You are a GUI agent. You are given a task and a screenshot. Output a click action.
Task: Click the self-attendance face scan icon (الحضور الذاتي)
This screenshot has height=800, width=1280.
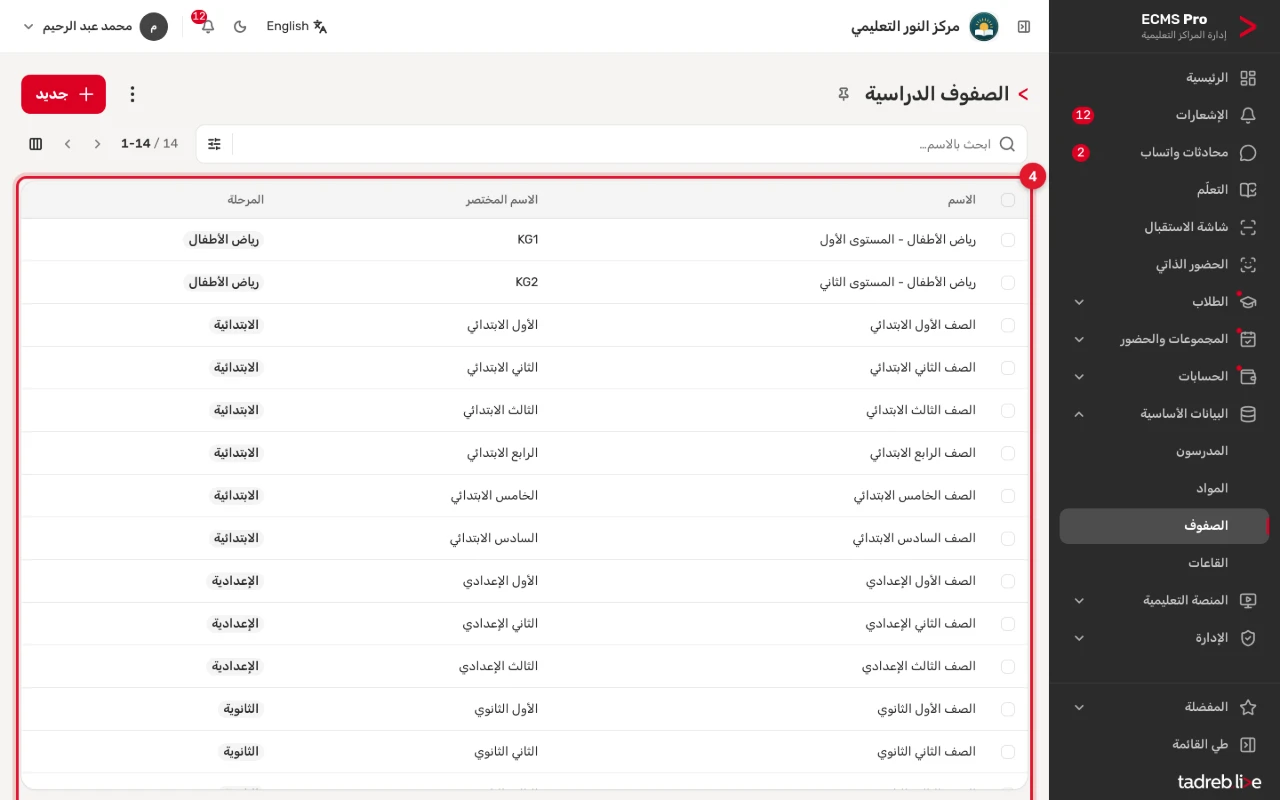1248,265
